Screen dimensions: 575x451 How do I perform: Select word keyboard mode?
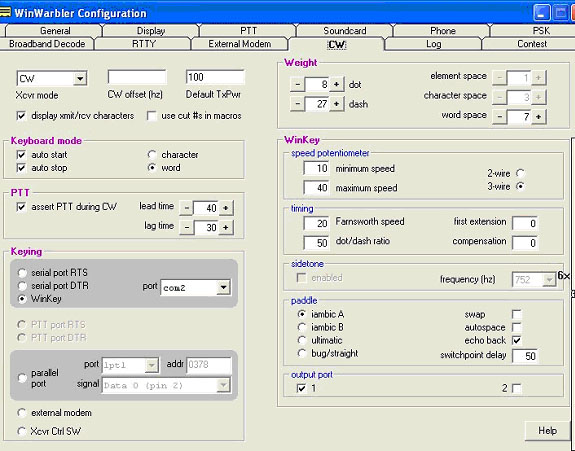pyautogui.click(x=152, y=168)
